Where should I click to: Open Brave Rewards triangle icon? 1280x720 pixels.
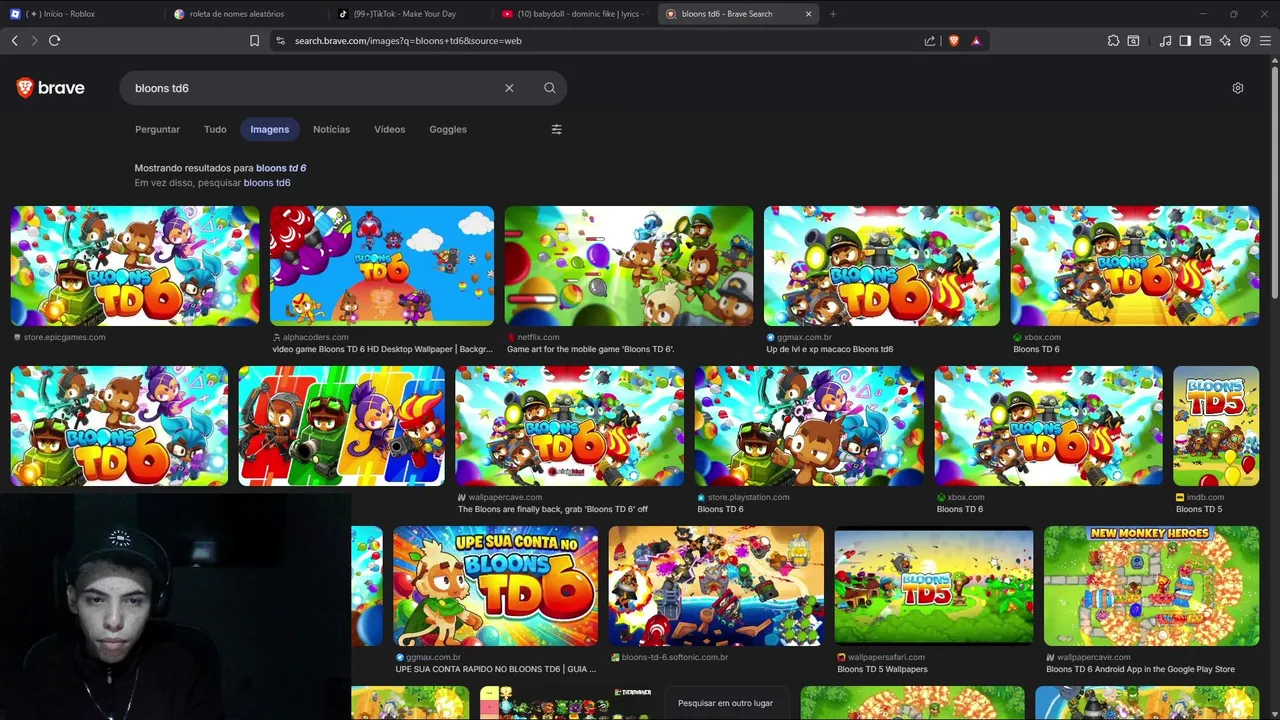coord(976,41)
